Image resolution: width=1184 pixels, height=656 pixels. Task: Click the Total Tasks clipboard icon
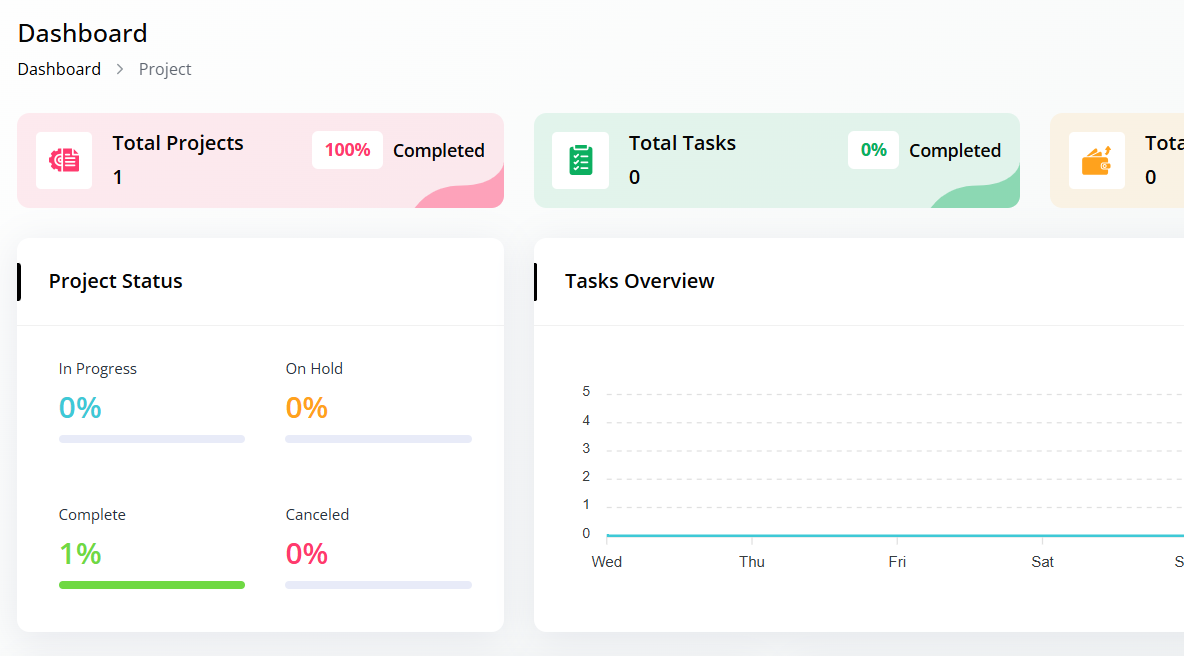pos(580,160)
